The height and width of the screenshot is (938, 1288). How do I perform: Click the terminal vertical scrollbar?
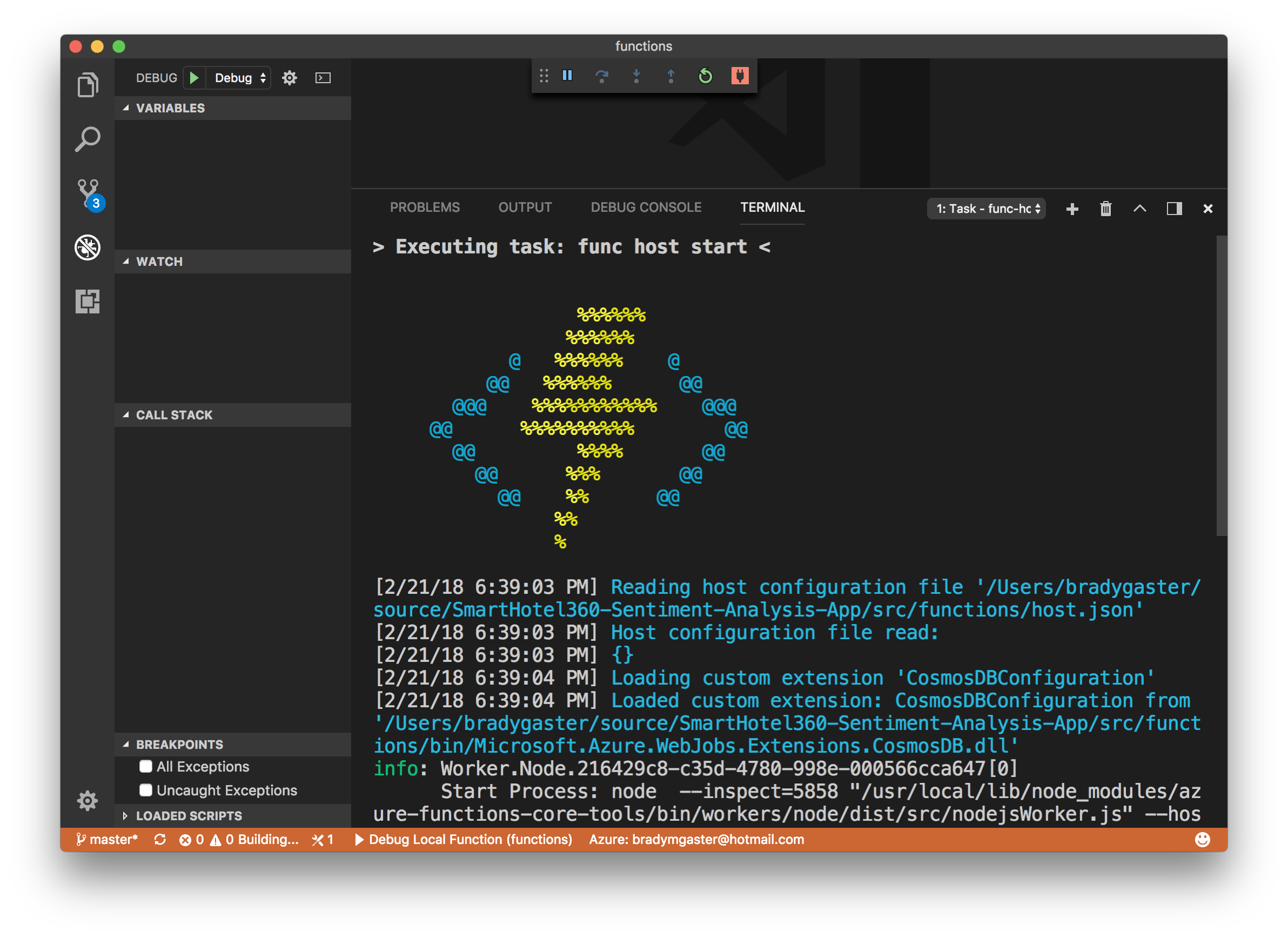(1221, 386)
